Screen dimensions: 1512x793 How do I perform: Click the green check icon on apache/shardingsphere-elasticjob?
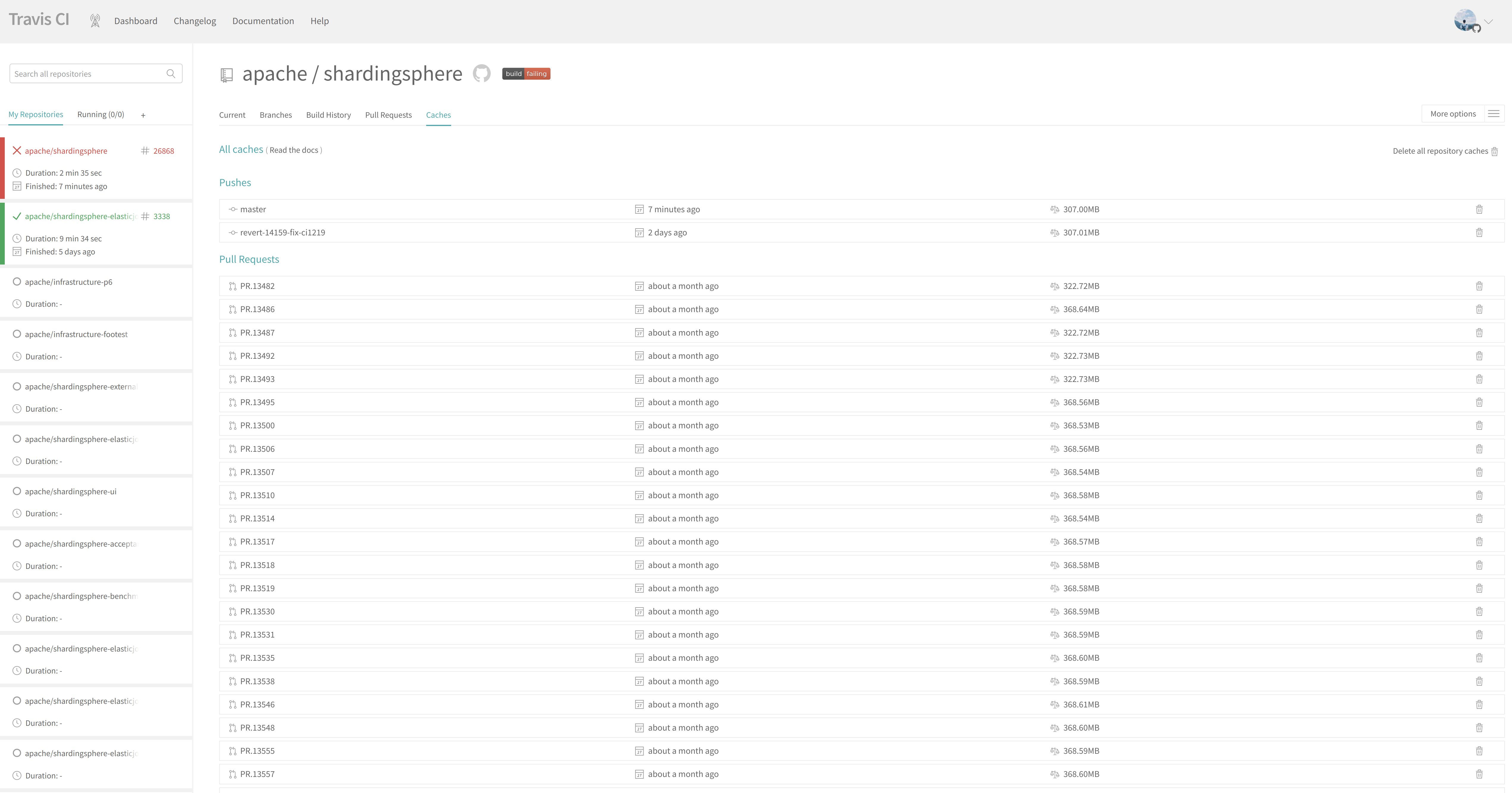point(17,216)
